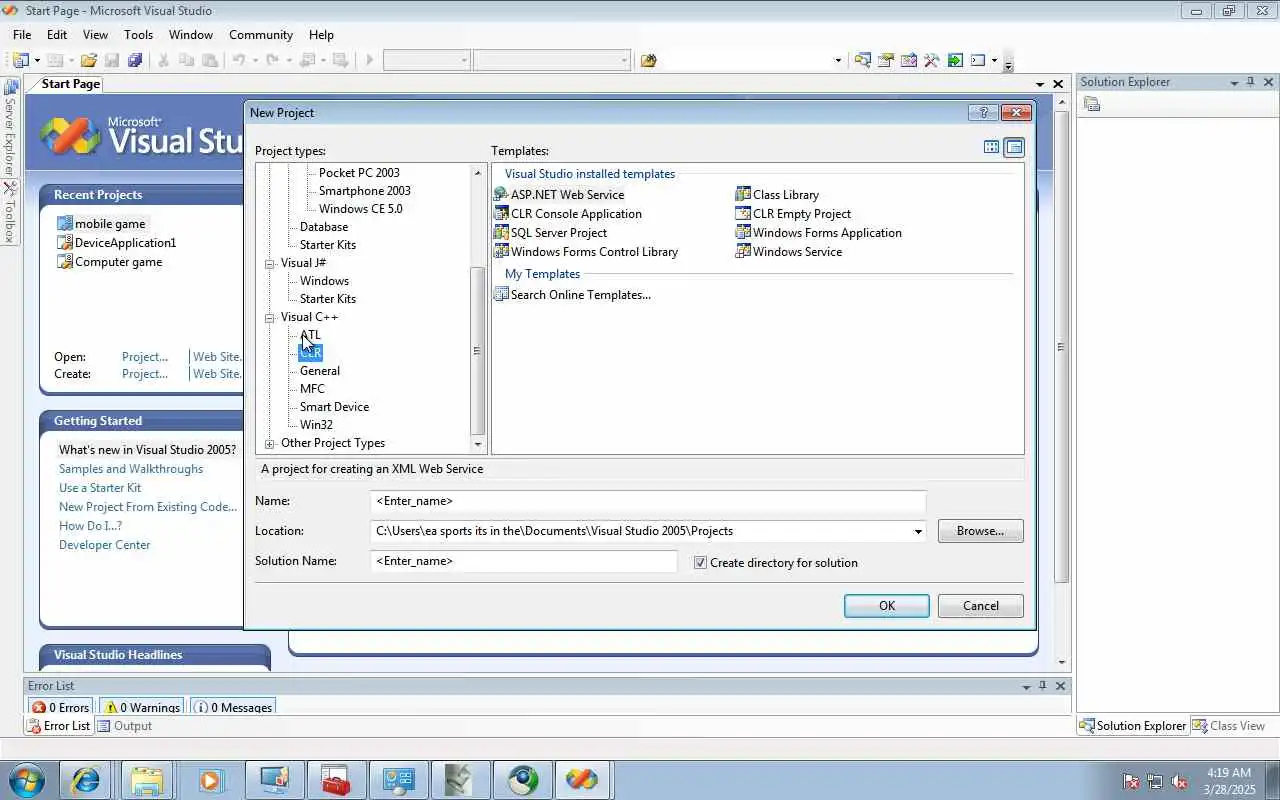This screenshot has height=800, width=1280.
Task: Expand Other Project Types node
Action: pyautogui.click(x=270, y=443)
